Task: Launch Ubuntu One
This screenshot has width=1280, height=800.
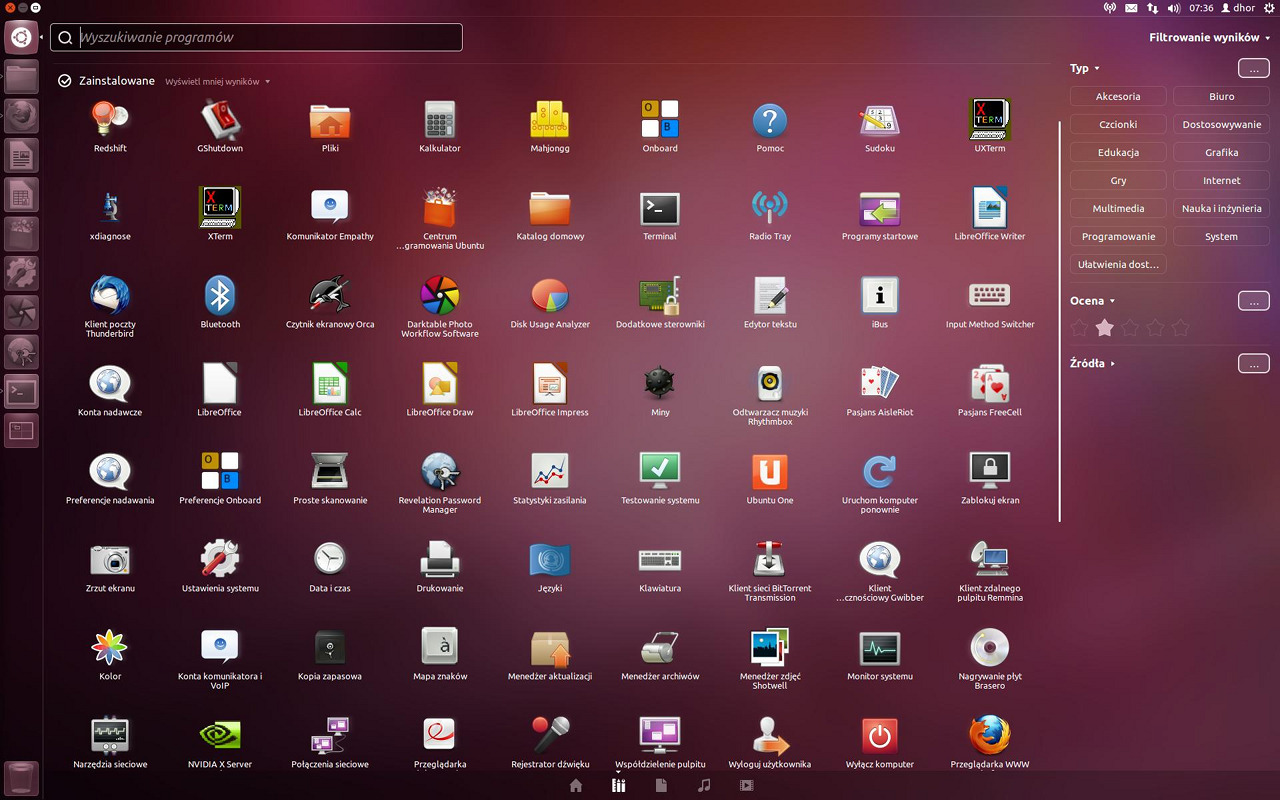Action: (x=770, y=479)
